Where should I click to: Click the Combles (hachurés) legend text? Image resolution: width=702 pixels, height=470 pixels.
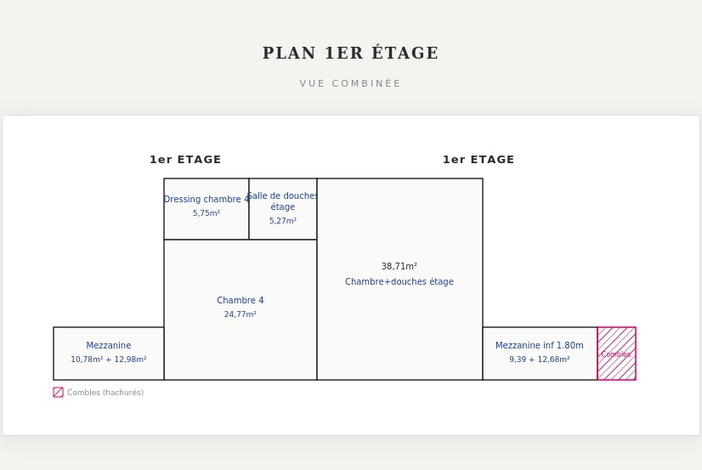click(106, 393)
